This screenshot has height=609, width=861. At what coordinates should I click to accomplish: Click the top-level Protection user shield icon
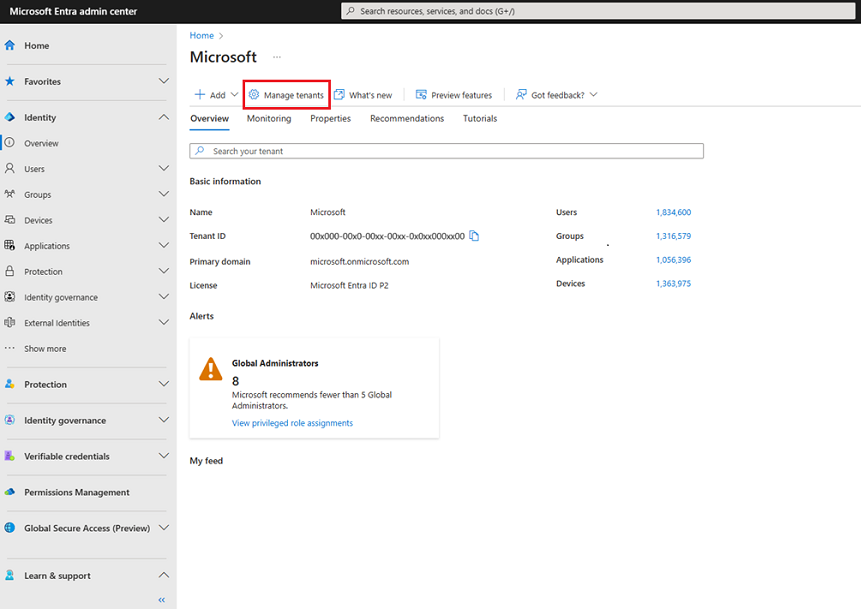click(x=10, y=384)
